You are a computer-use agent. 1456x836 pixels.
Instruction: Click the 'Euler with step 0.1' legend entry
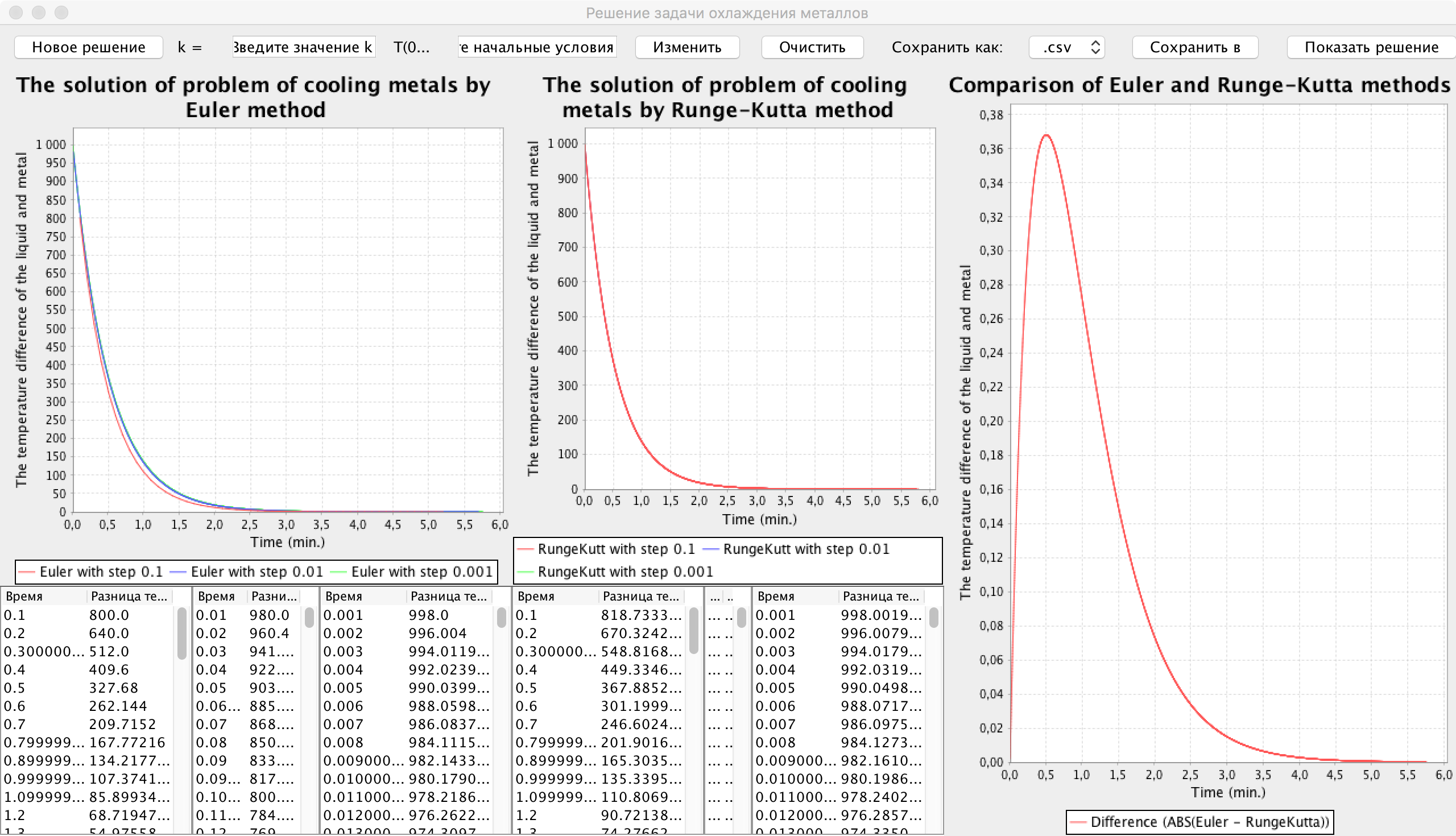point(101,572)
